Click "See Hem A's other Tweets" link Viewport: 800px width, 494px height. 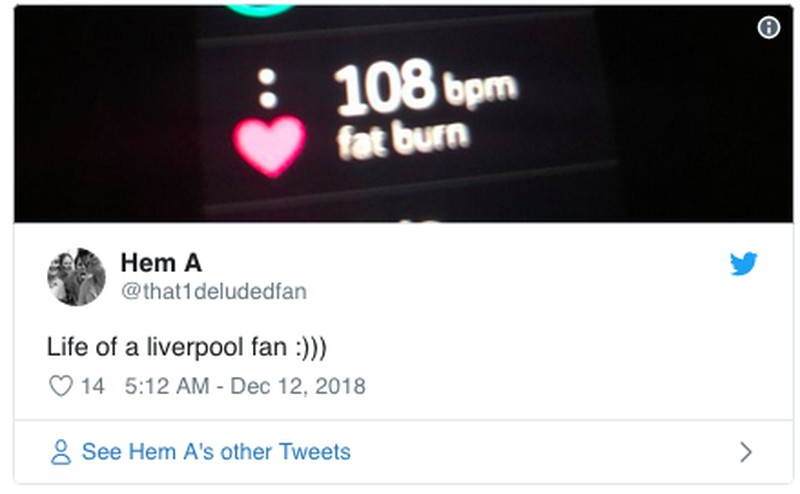click(x=216, y=452)
